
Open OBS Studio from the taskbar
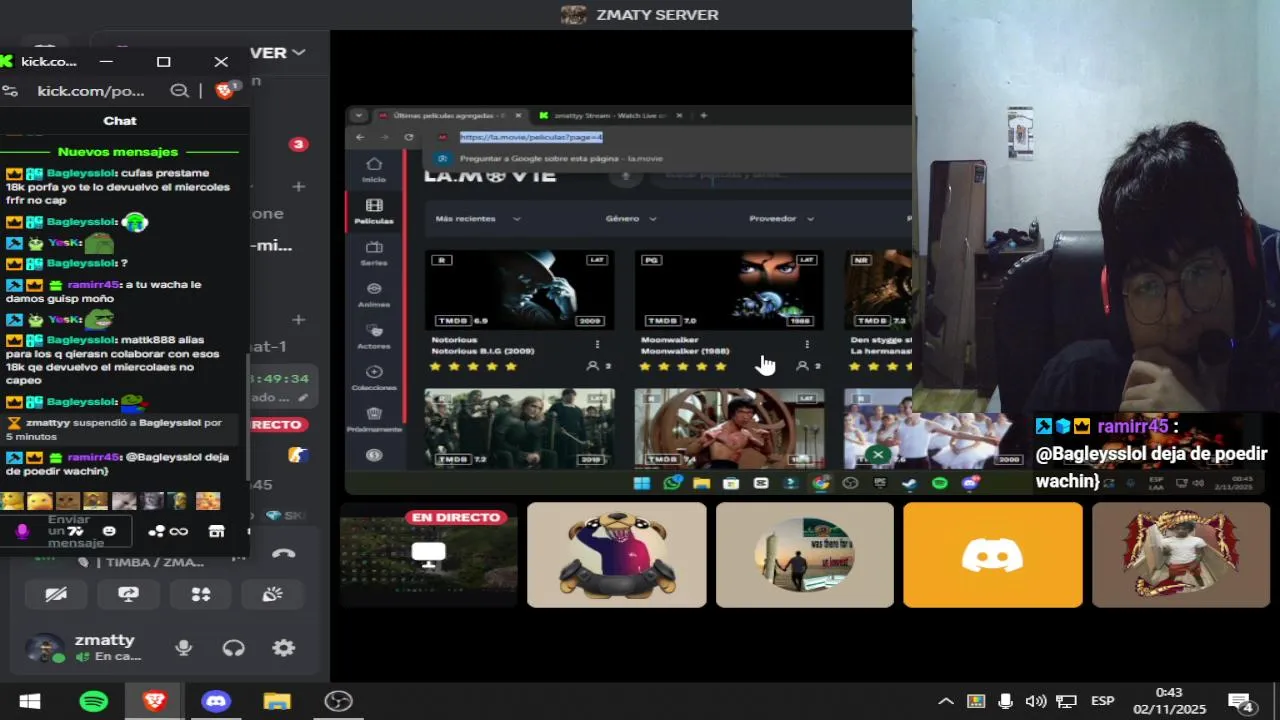tap(338, 701)
